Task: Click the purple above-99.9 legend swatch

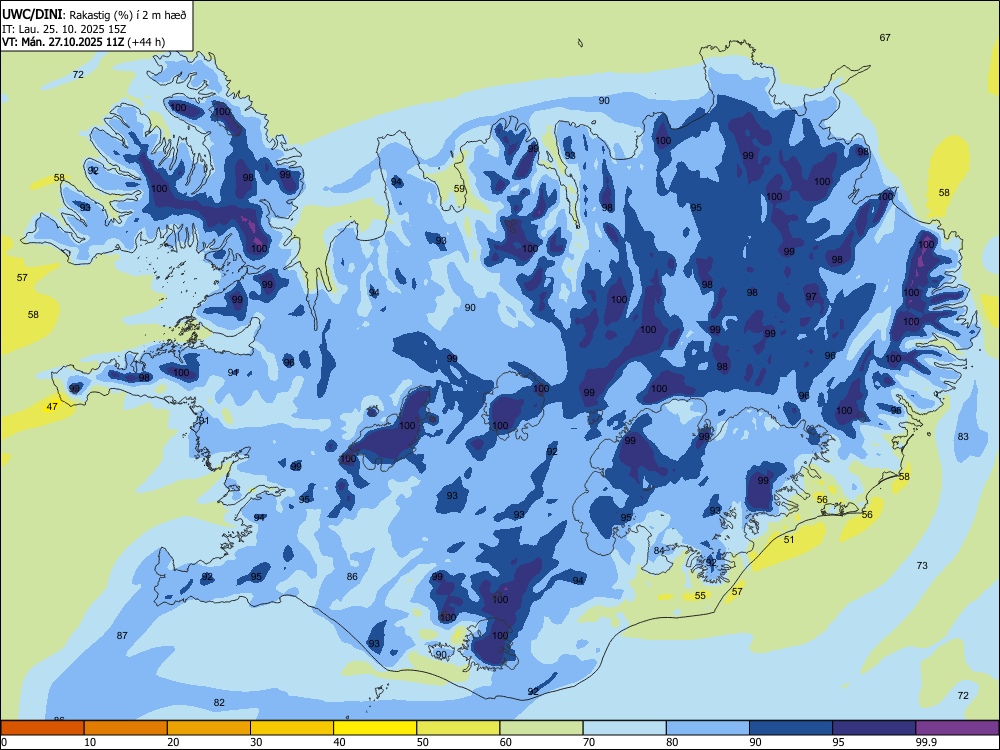Action: point(957,728)
